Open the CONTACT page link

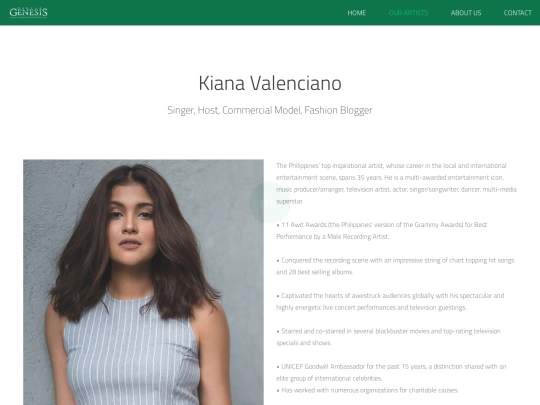518,13
